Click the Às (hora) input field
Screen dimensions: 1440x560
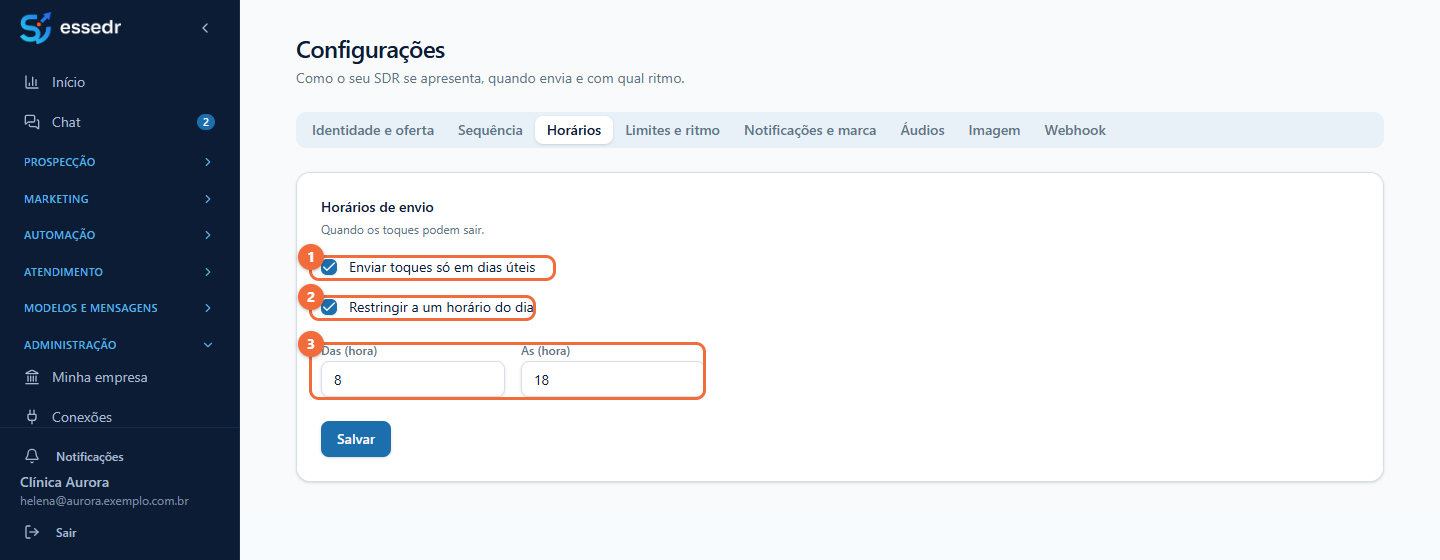click(x=613, y=380)
